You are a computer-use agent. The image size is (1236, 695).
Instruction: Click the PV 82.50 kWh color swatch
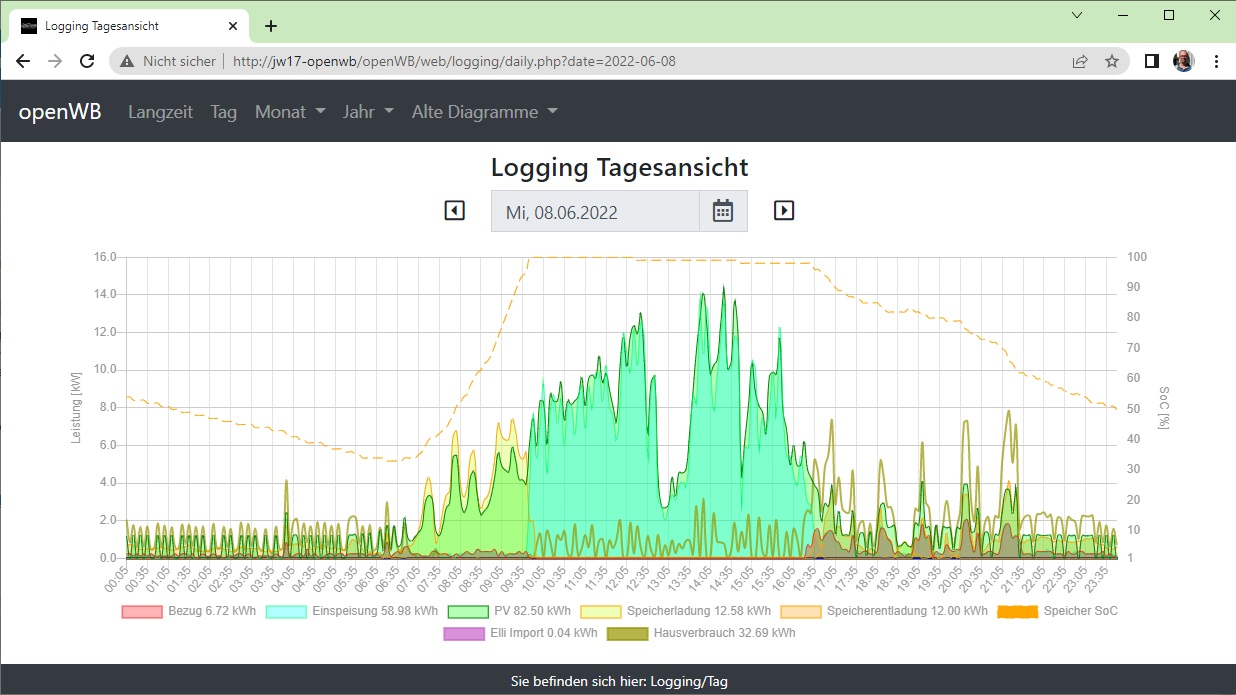point(466,611)
